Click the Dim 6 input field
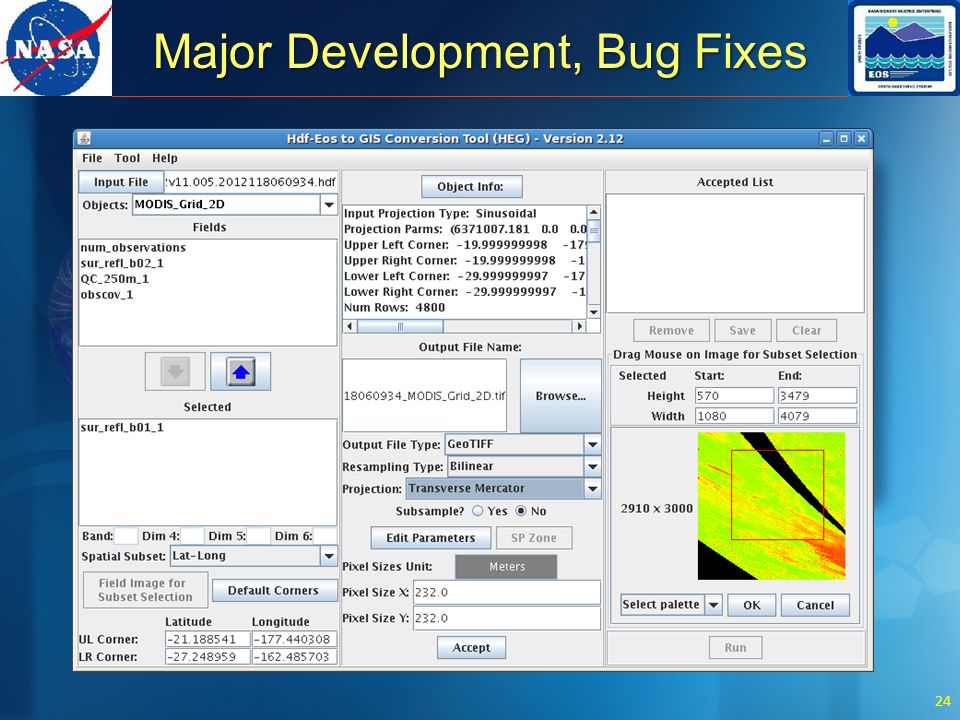Screen dimensions: 960x720 point(325,536)
